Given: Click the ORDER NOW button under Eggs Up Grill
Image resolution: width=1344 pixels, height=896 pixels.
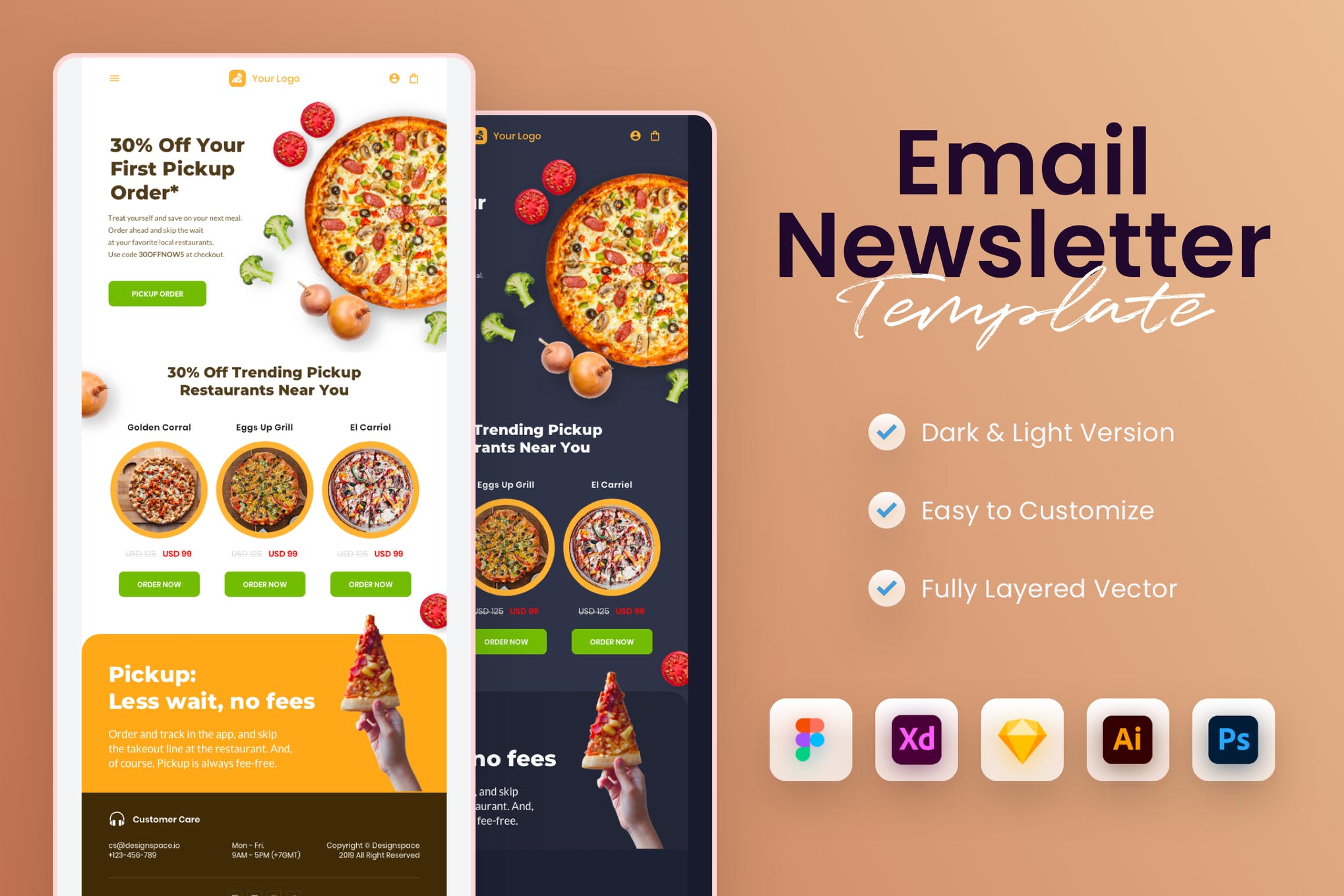Looking at the screenshot, I should [x=265, y=584].
